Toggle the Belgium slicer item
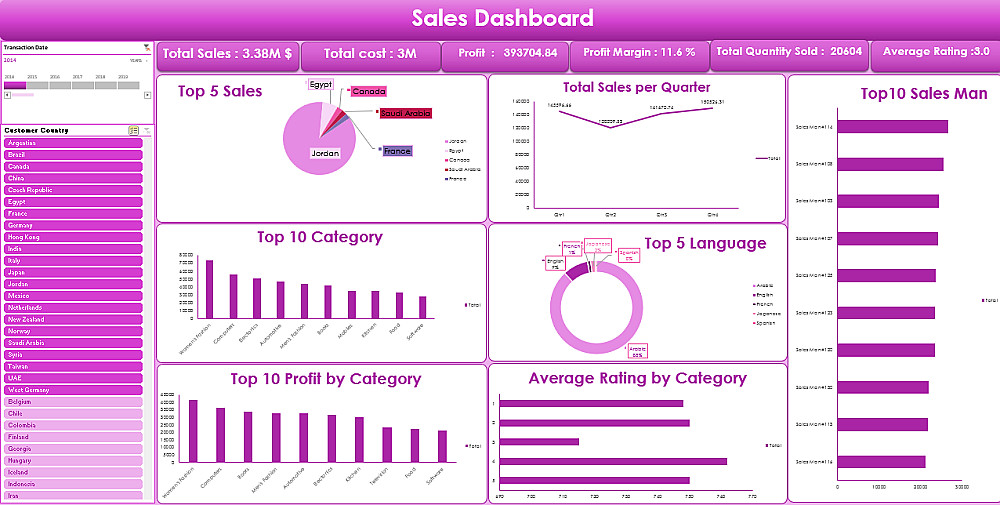 pos(73,402)
